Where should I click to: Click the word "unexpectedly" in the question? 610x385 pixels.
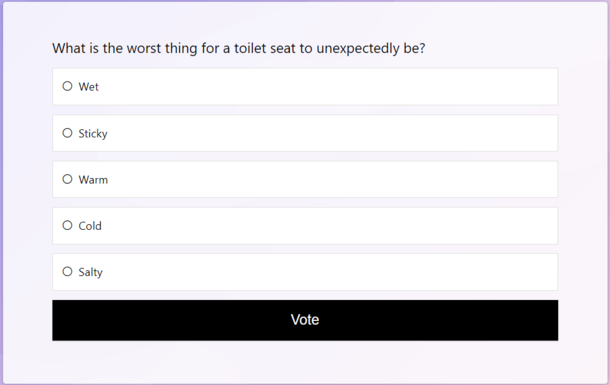[x=358, y=49]
